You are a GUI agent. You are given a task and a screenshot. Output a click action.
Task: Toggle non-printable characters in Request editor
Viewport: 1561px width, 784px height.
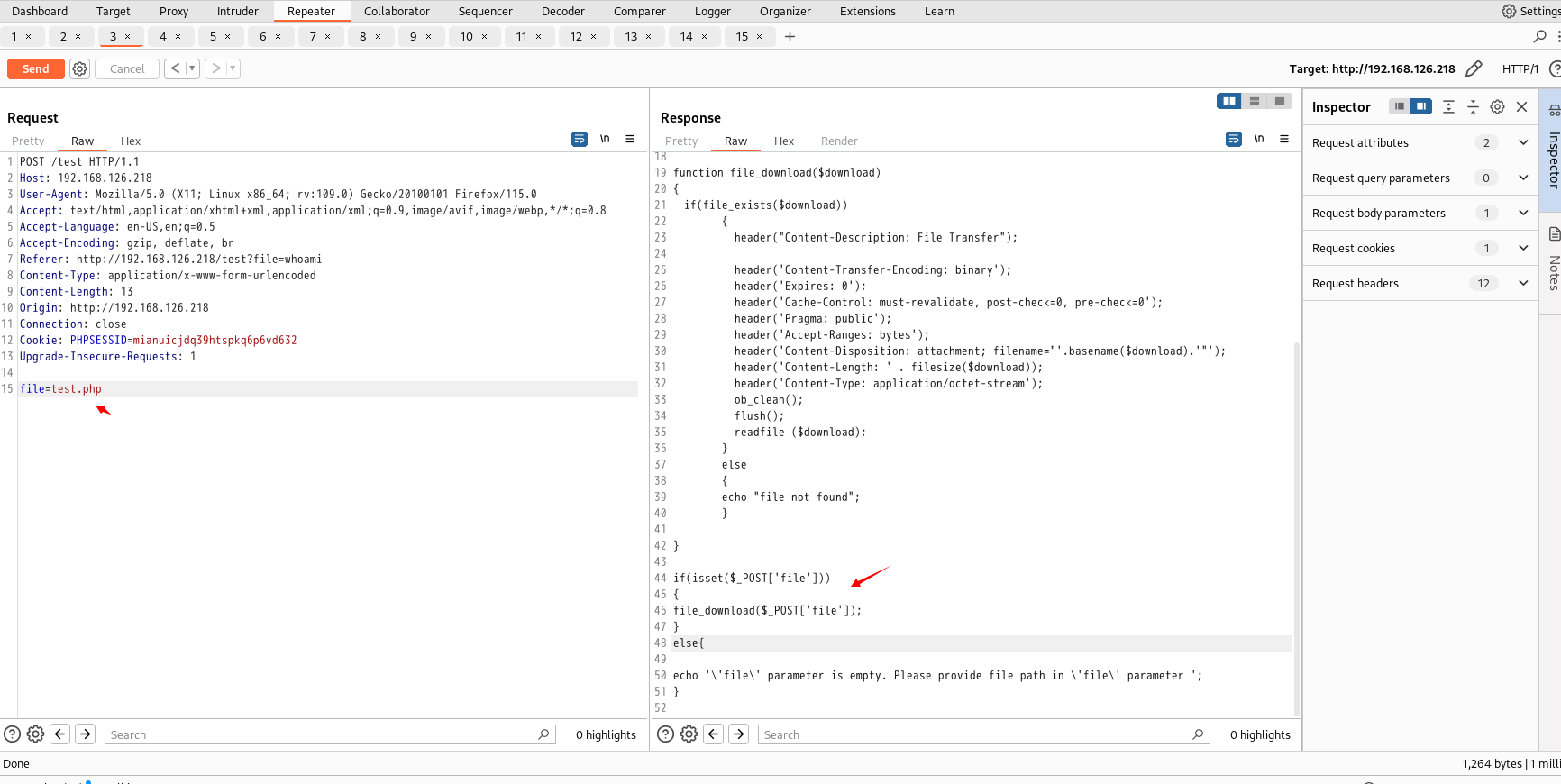click(x=605, y=139)
